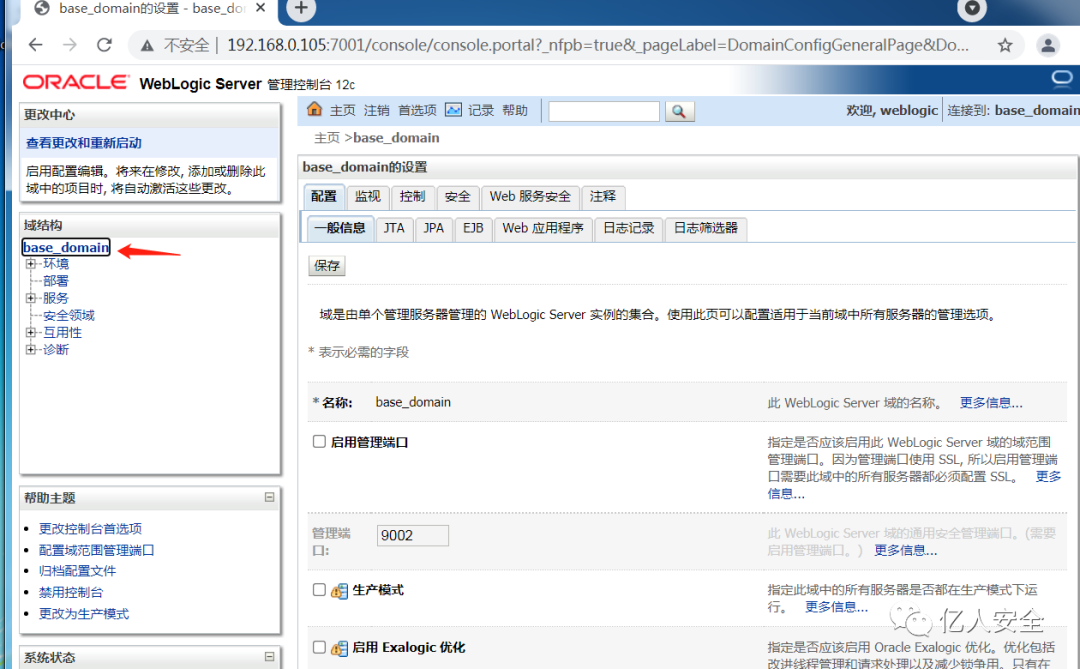Click the not-secure warning icon
Screen dimensions: 1080x669
click(x=147, y=45)
